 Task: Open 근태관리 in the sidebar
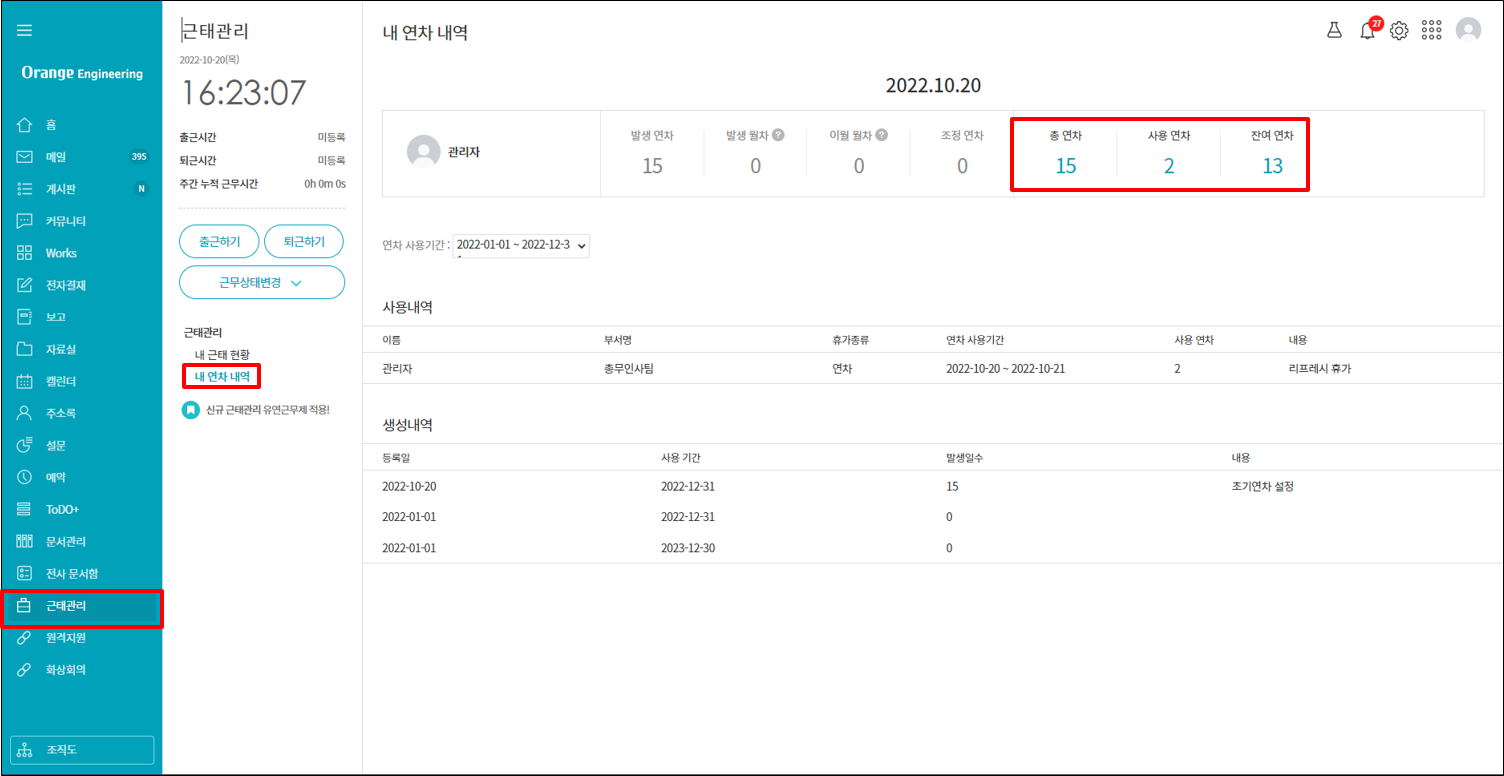[x=66, y=606]
